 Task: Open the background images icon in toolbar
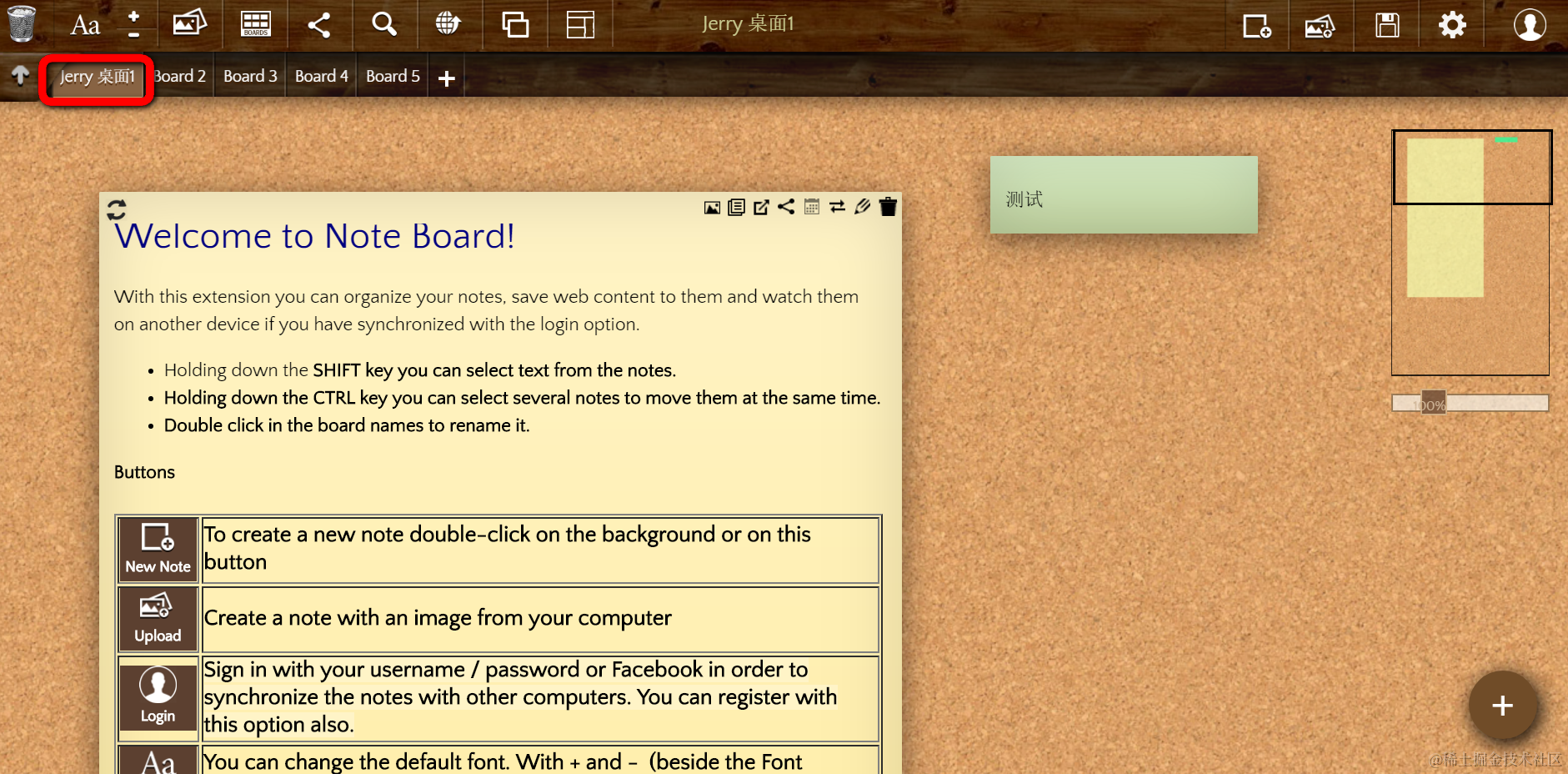tap(189, 23)
